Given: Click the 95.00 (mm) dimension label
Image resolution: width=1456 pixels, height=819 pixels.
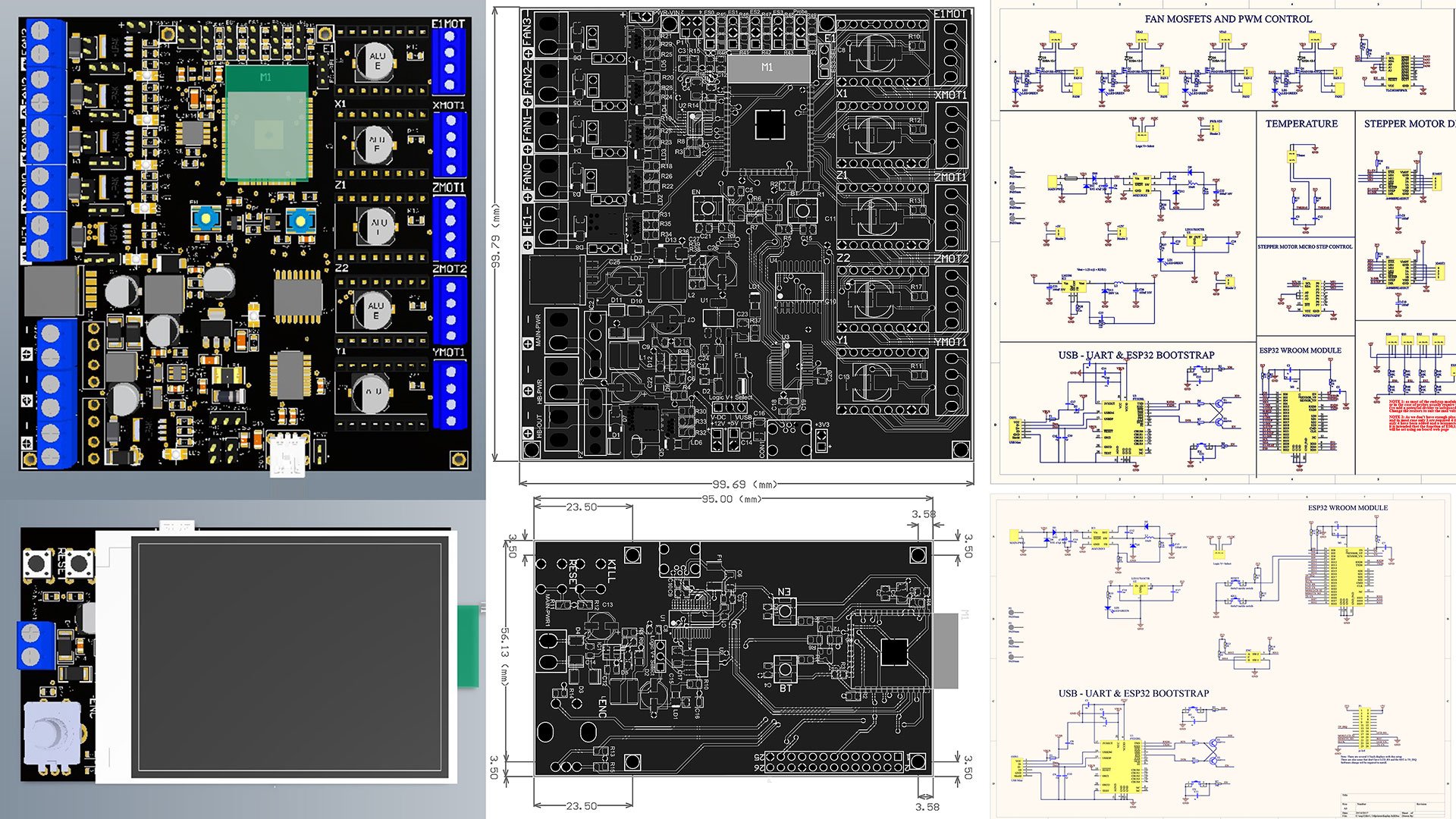Looking at the screenshot, I should point(731,499).
